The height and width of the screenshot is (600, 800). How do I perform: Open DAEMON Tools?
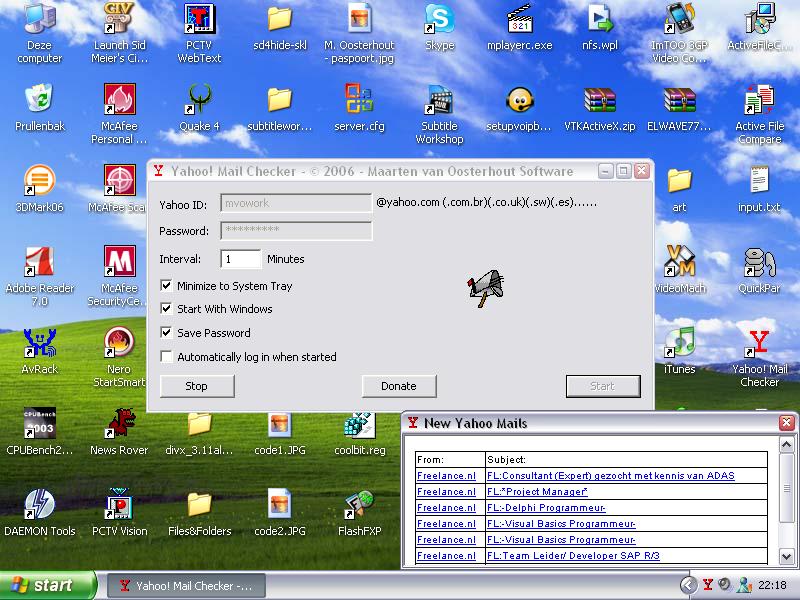(40, 505)
